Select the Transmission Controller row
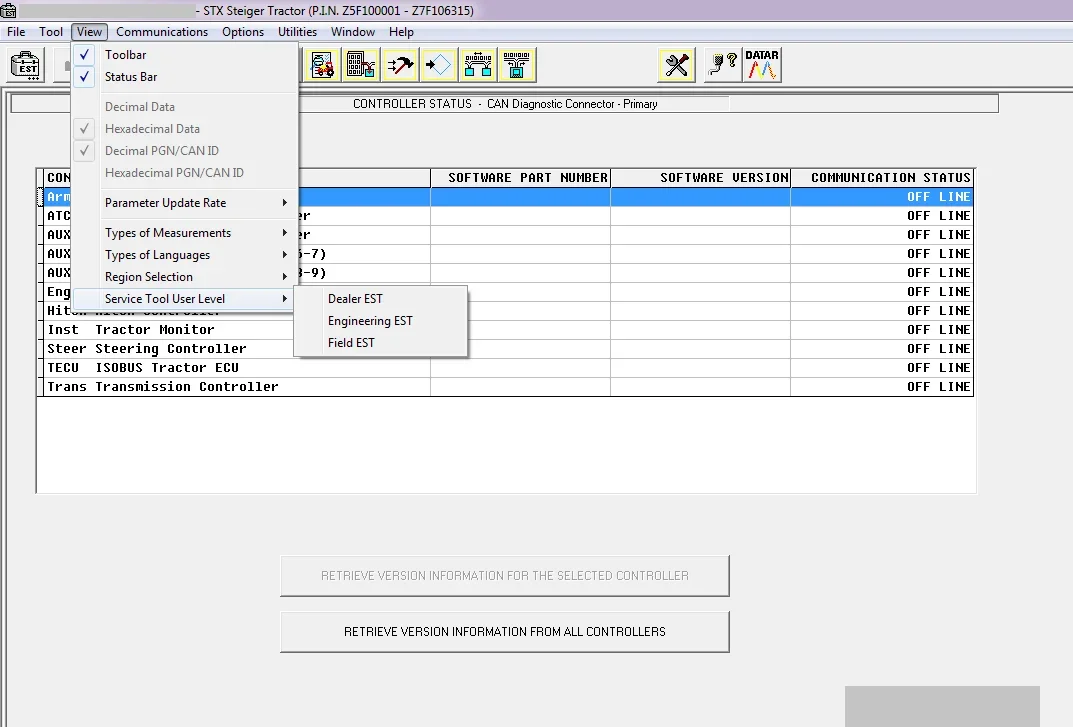1073x727 pixels. (x=160, y=386)
